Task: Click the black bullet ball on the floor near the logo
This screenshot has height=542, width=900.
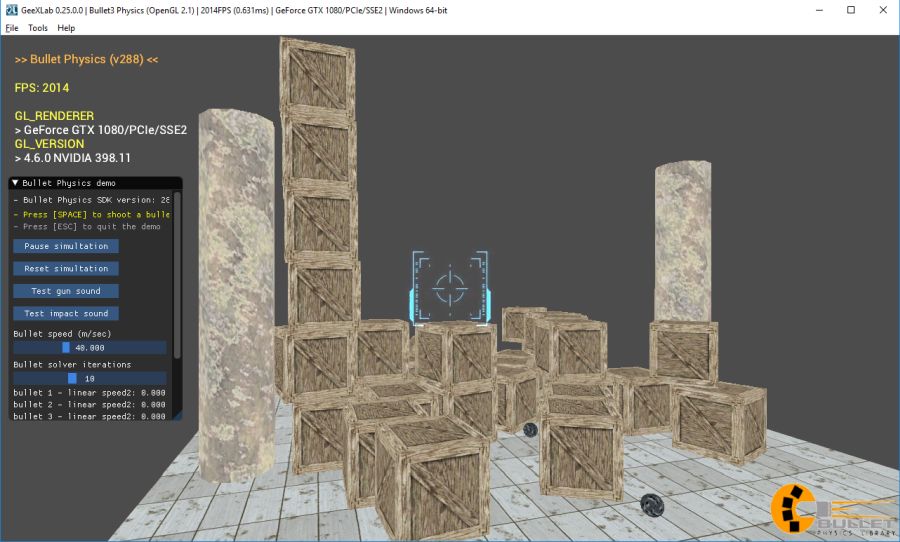Action: [652, 506]
